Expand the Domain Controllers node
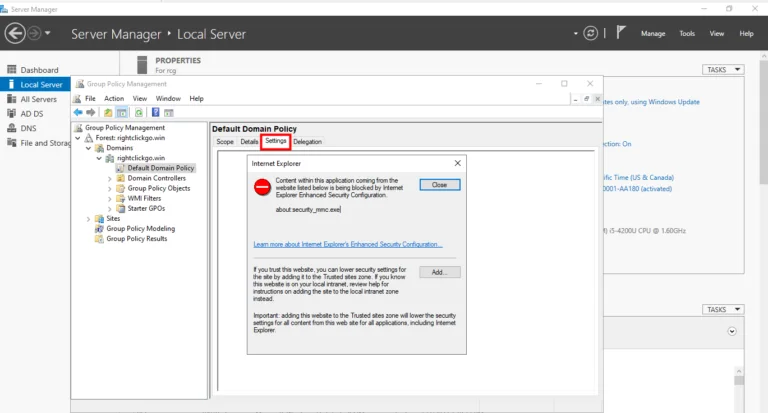Viewport: 768px width, 413px height. click(110, 179)
